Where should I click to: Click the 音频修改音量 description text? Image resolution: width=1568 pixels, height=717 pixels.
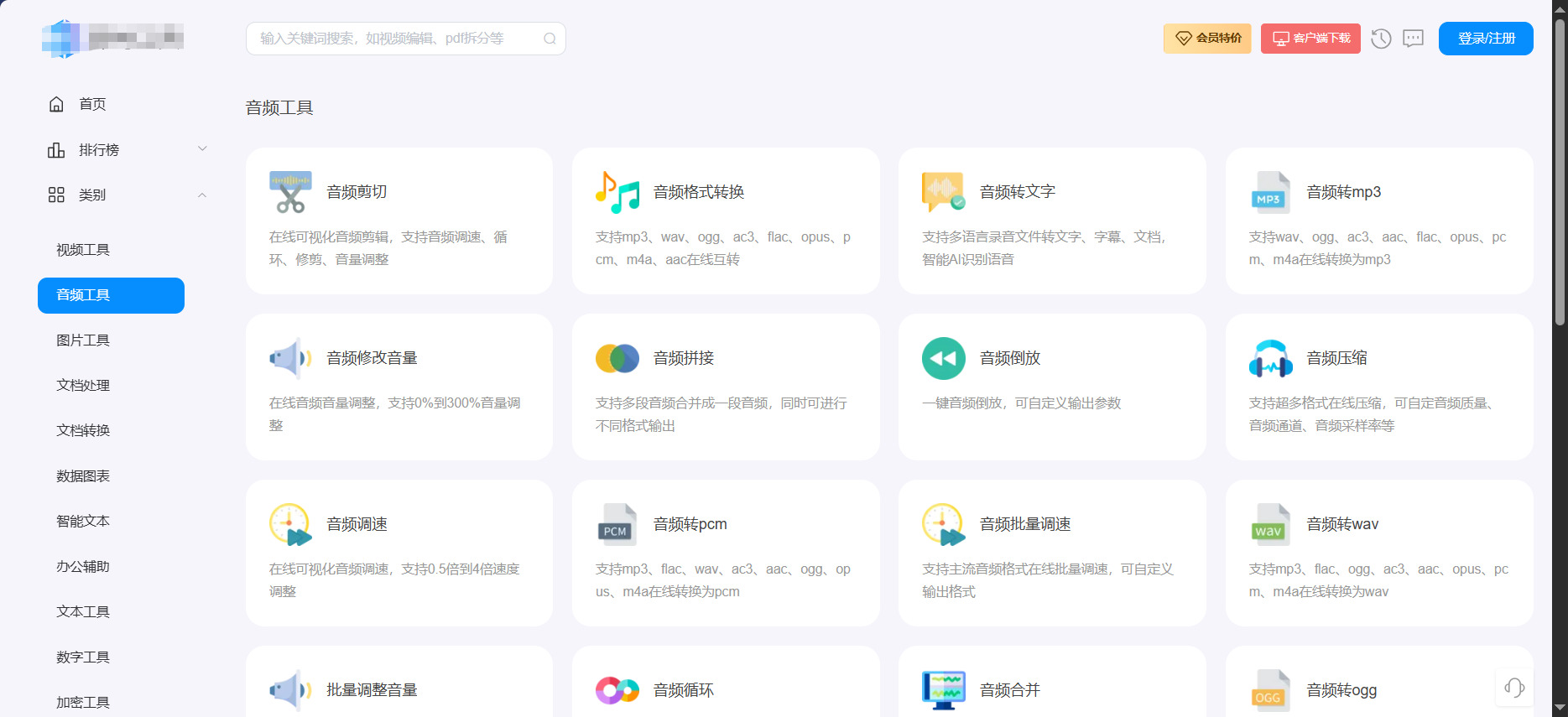click(395, 414)
